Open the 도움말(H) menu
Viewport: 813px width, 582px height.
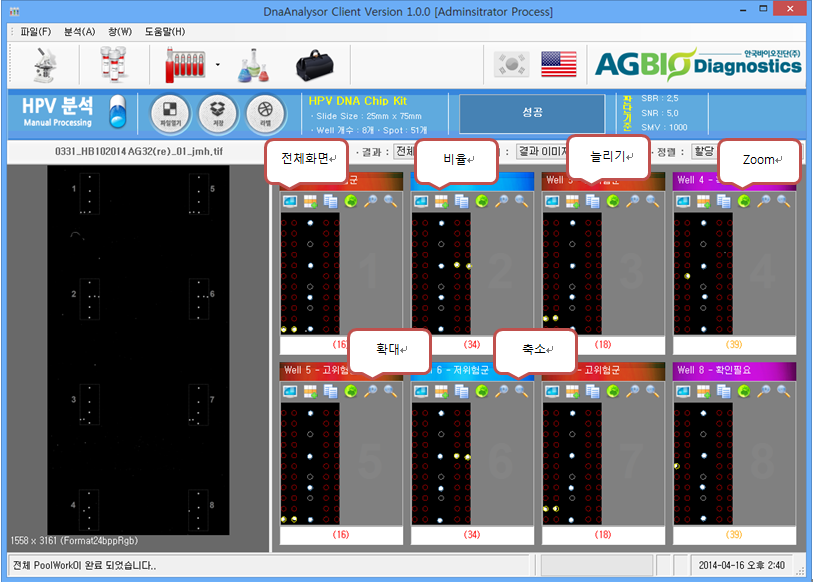coord(164,32)
